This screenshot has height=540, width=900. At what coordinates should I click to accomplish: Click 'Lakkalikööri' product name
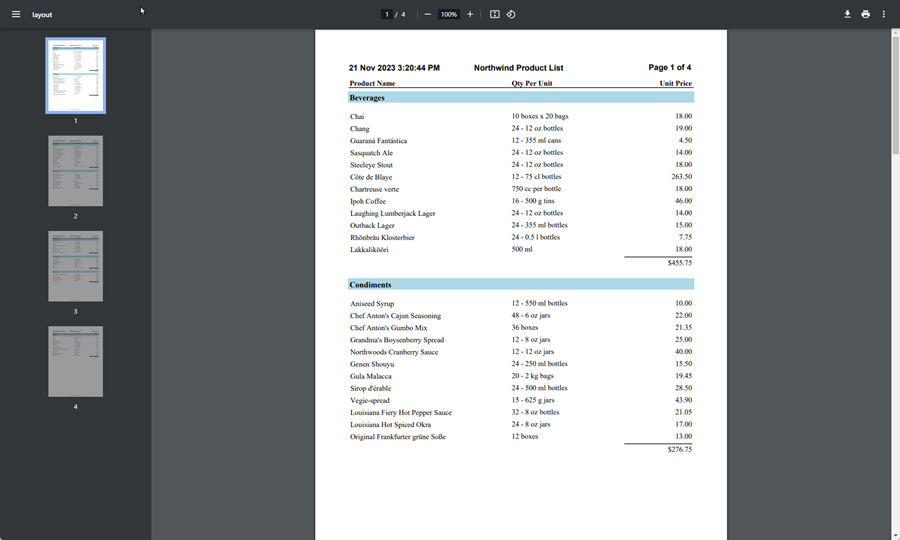[x=369, y=250]
